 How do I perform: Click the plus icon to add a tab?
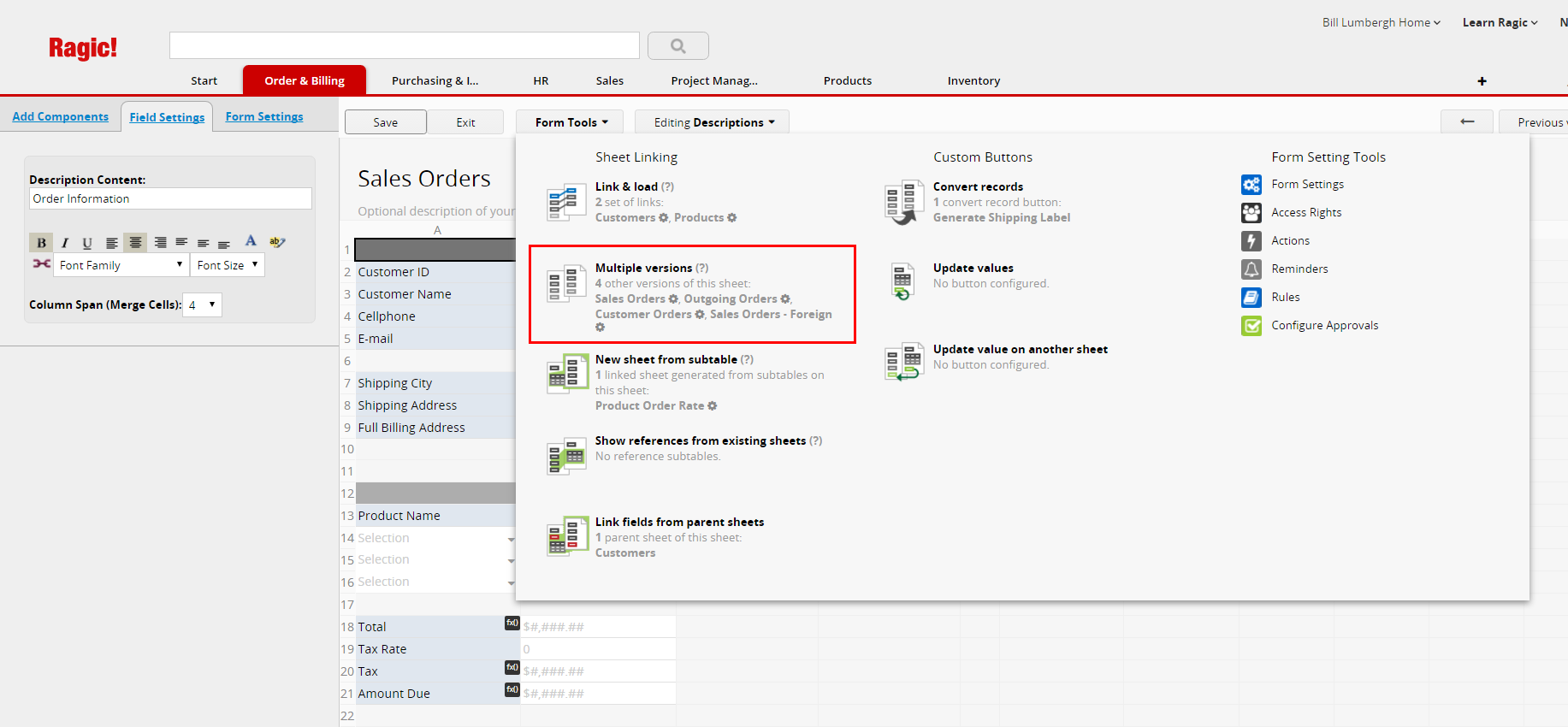1482,81
